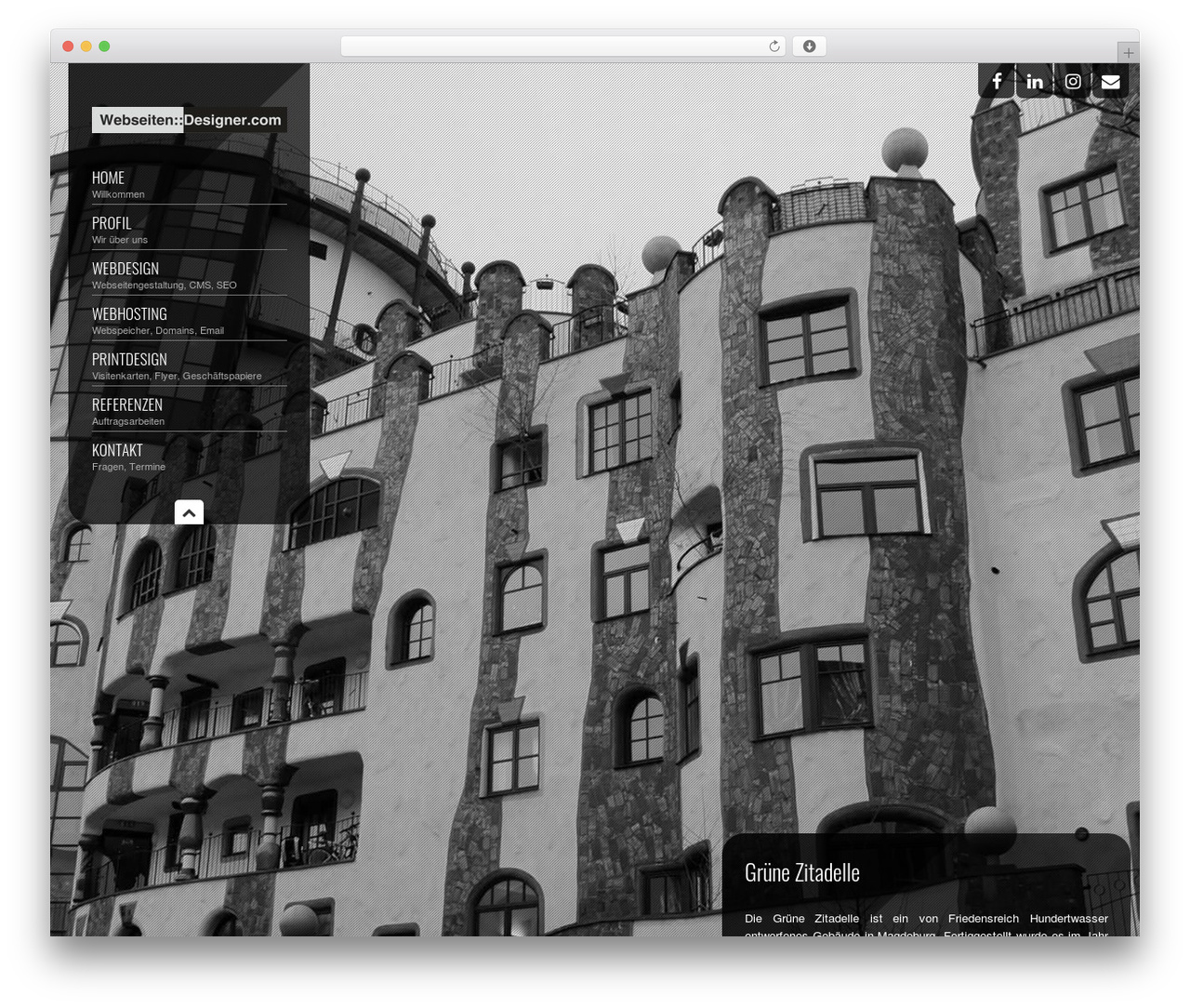This screenshot has height=1008, width=1190.
Task: Click the Webseiten::Designer.com logo
Action: (x=190, y=120)
